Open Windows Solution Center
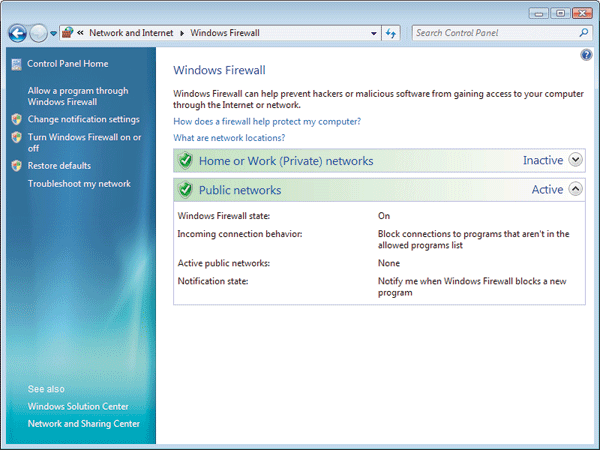Image resolution: width=600 pixels, height=450 pixels. 78,406
